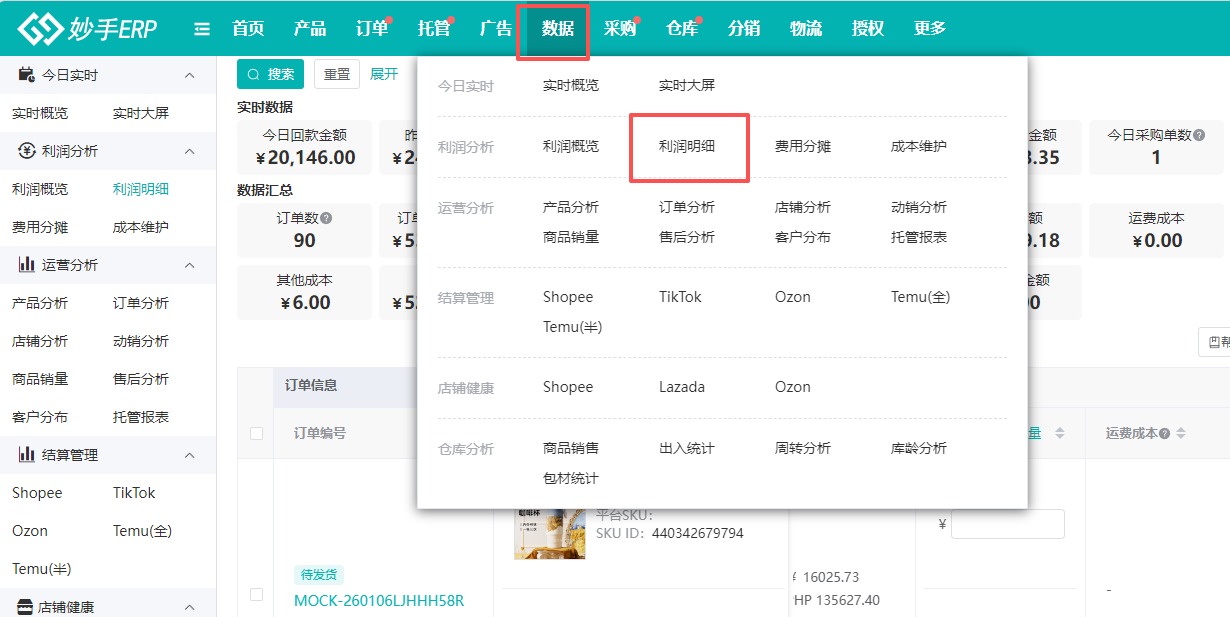Choose 包材统计 in the dropdown menu
Screen dimensions: 1230x617
[571, 479]
